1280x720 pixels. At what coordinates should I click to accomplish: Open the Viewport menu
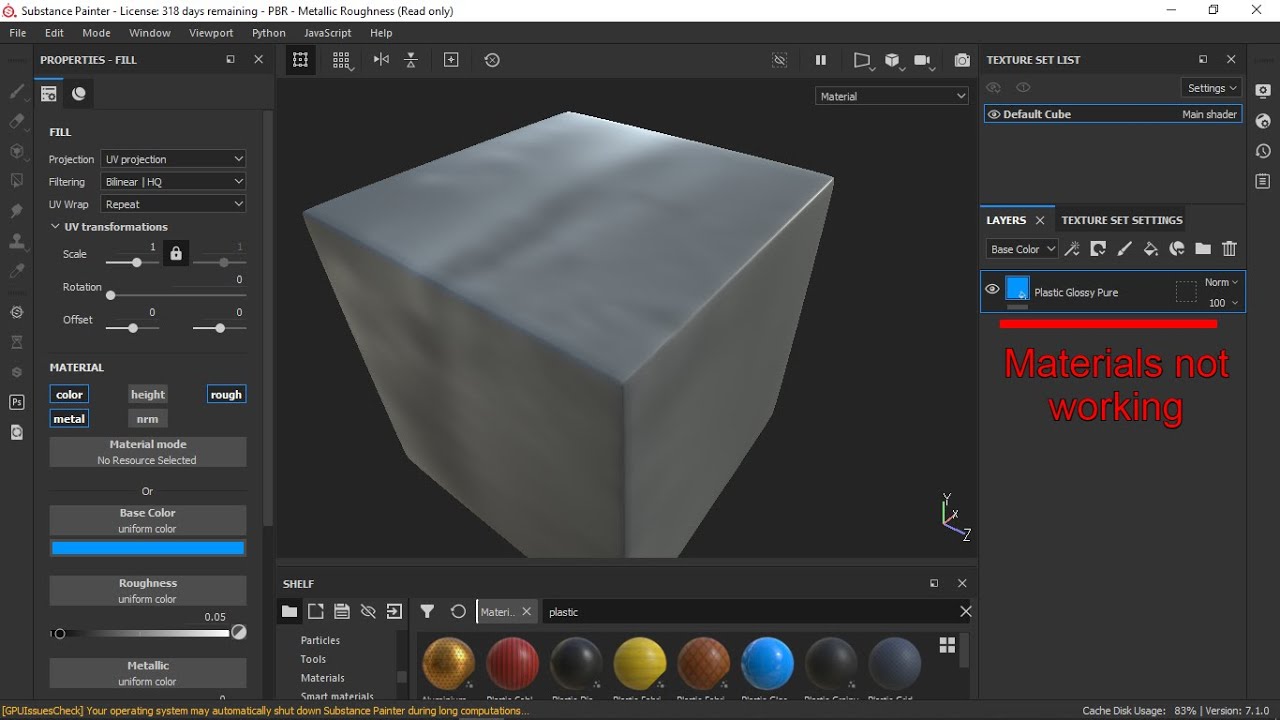tap(211, 33)
